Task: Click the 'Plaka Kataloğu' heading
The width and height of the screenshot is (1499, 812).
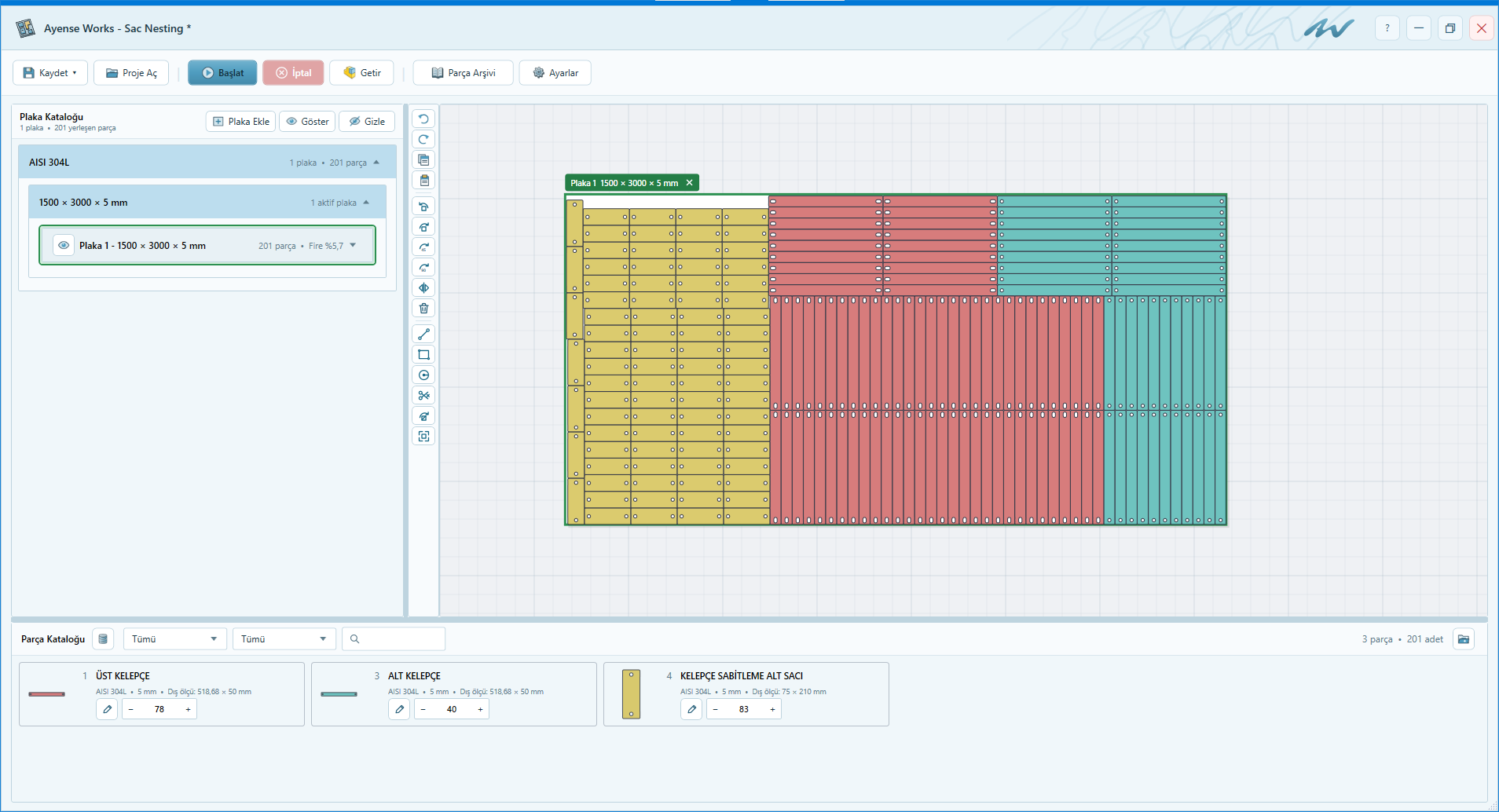Action: coord(51,117)
